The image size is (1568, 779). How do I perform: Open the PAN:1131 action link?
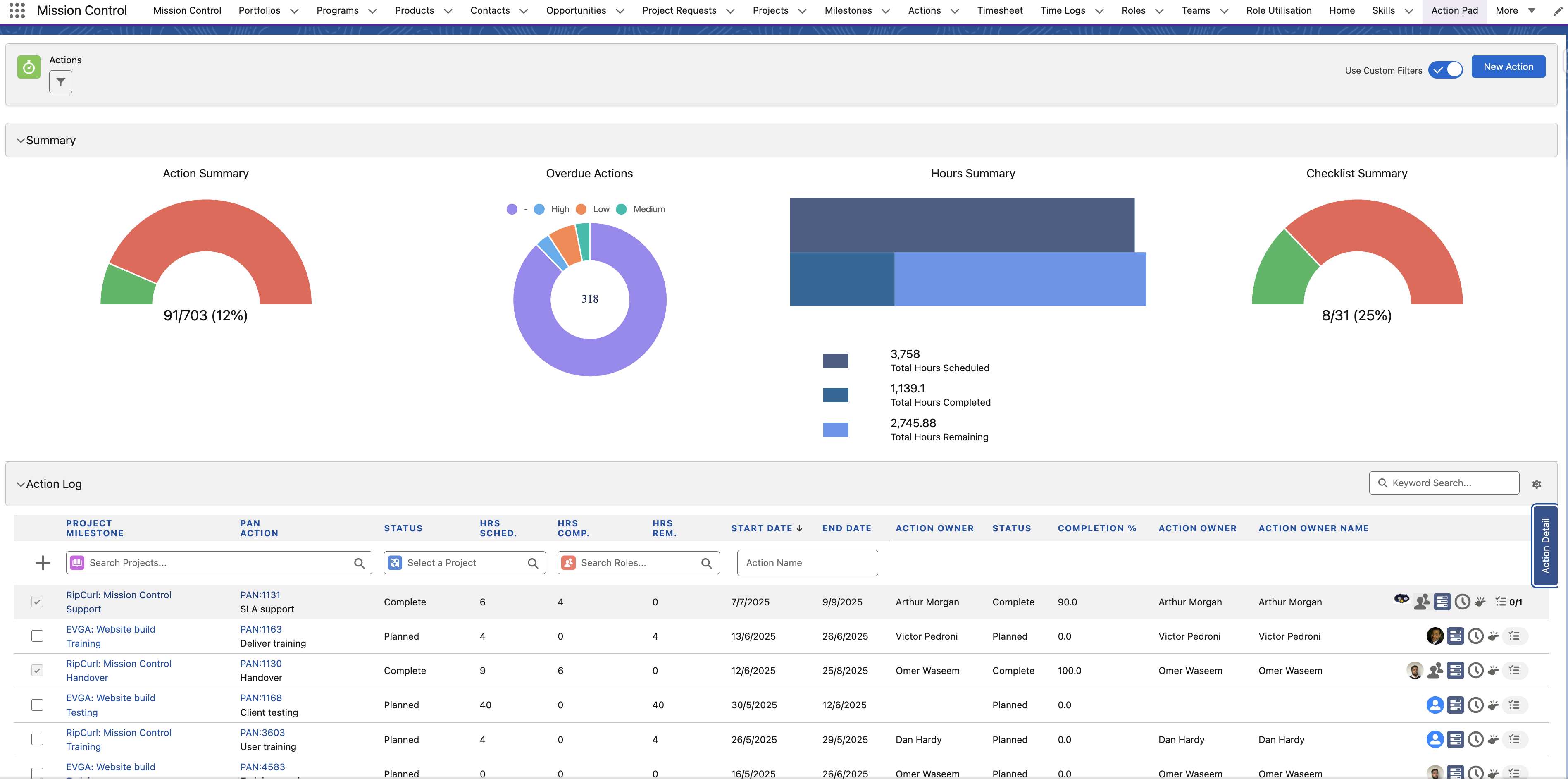[x=260, y=595]
